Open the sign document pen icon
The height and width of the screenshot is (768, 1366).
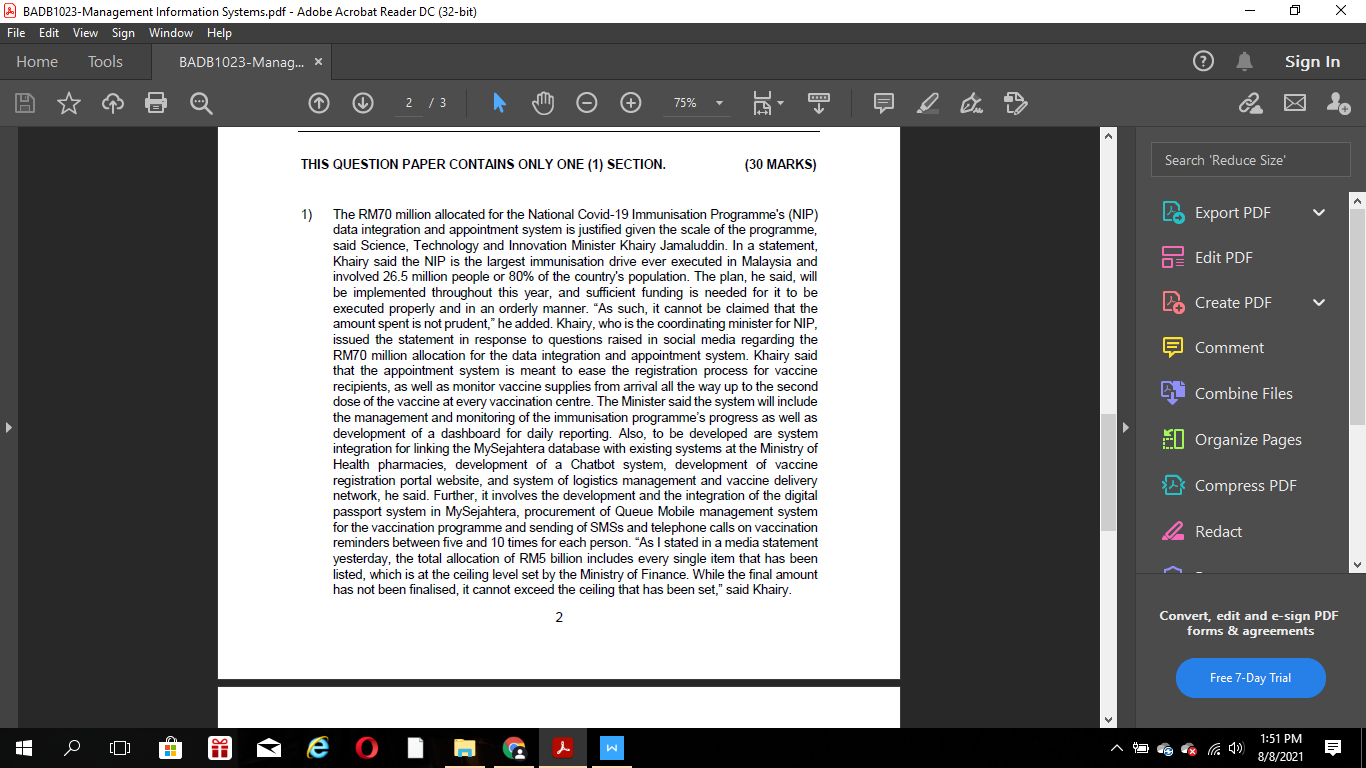point(971,103)
